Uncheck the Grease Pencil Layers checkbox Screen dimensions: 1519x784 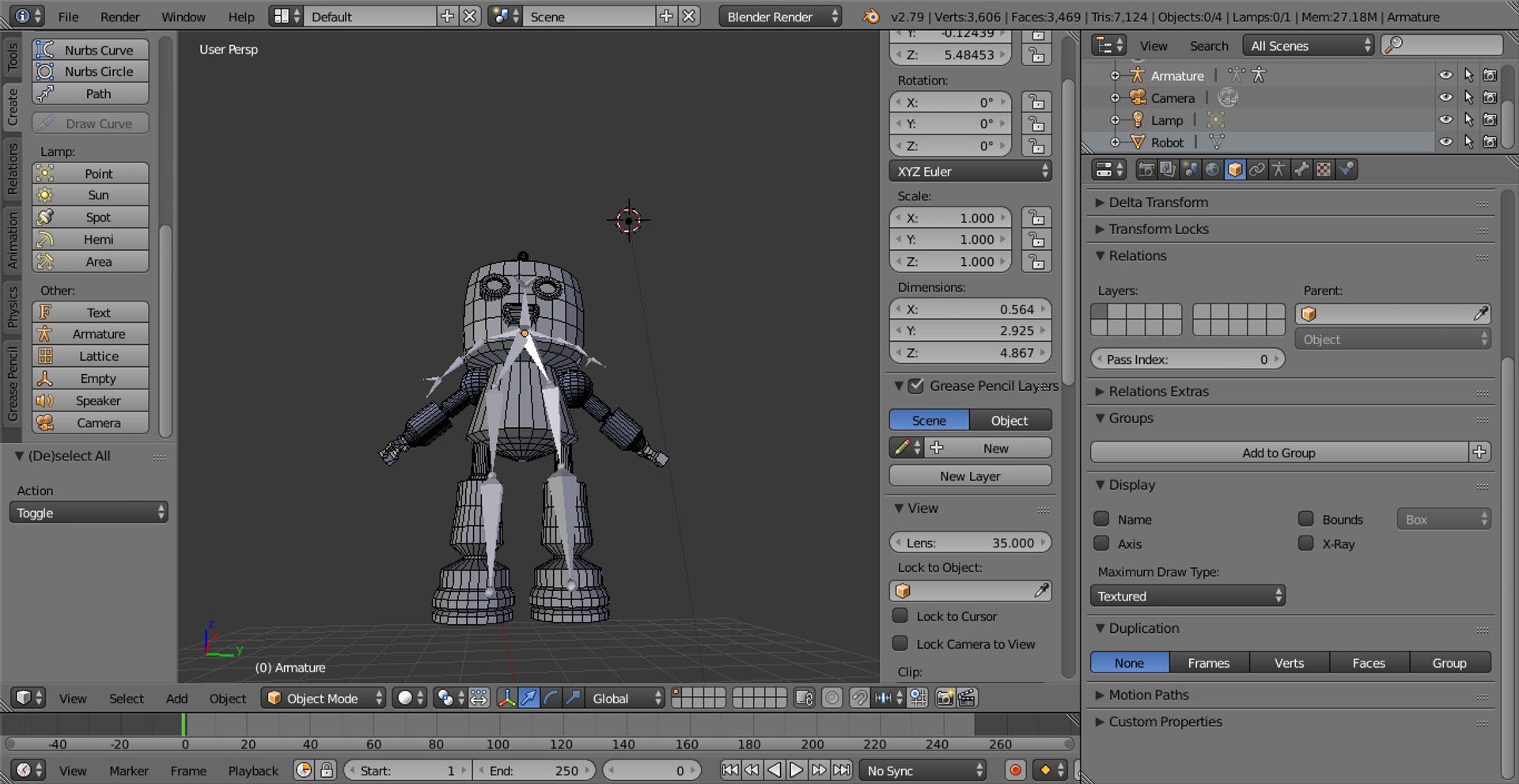click(x=916, y=386)
